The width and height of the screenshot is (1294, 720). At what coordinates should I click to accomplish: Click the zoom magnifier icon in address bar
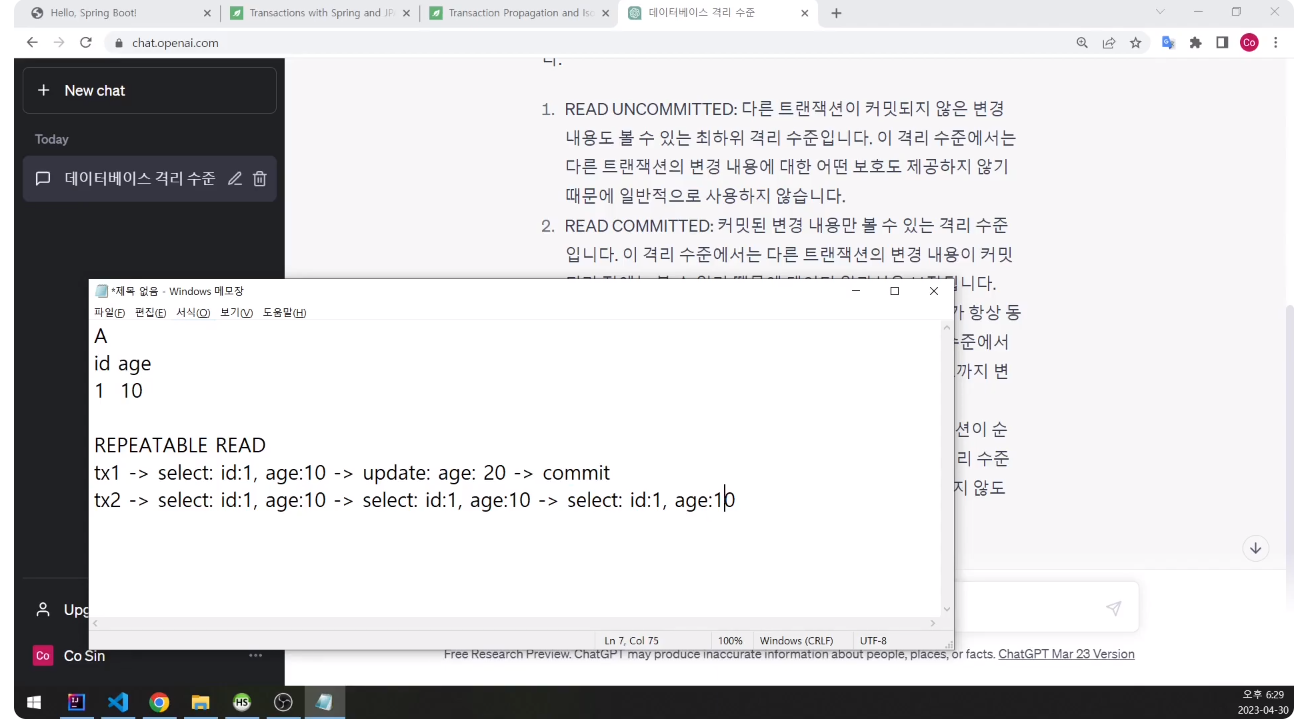[x=1082, y=43]
